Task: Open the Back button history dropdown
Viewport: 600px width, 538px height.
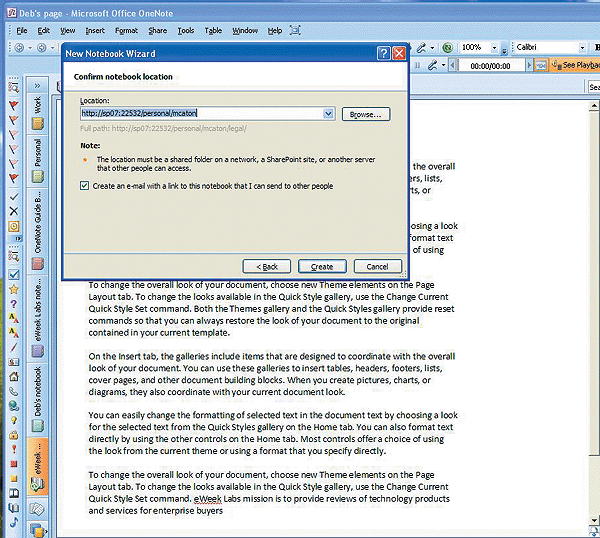Action: click(x=29, y=48)
